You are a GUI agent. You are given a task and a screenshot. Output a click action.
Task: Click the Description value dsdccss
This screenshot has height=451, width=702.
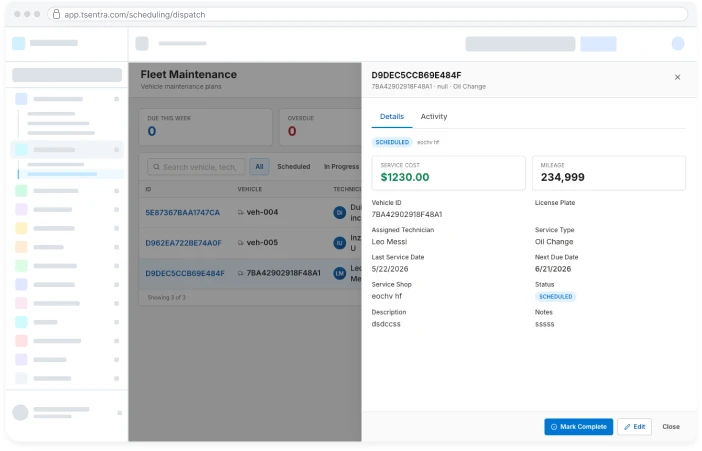[x=386, y=324]
